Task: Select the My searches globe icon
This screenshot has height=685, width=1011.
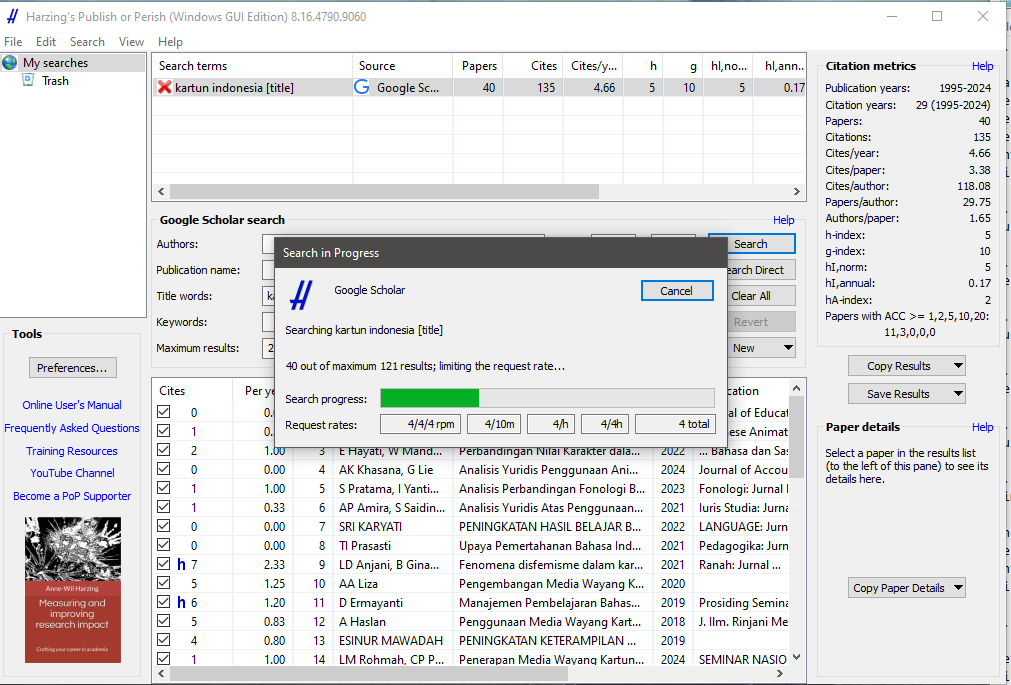Action: pyautogui.click(x=10, y=63)
